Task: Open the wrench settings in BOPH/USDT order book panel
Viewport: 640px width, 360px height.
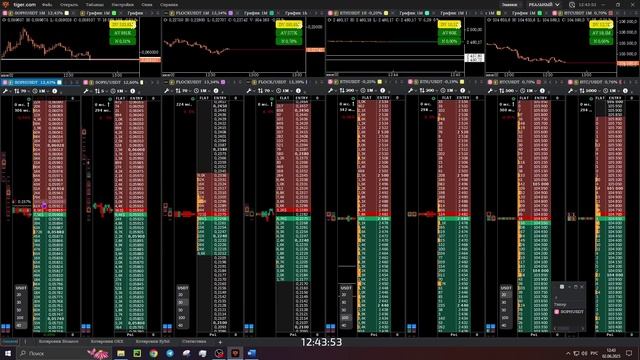Action: coord(86,91)
